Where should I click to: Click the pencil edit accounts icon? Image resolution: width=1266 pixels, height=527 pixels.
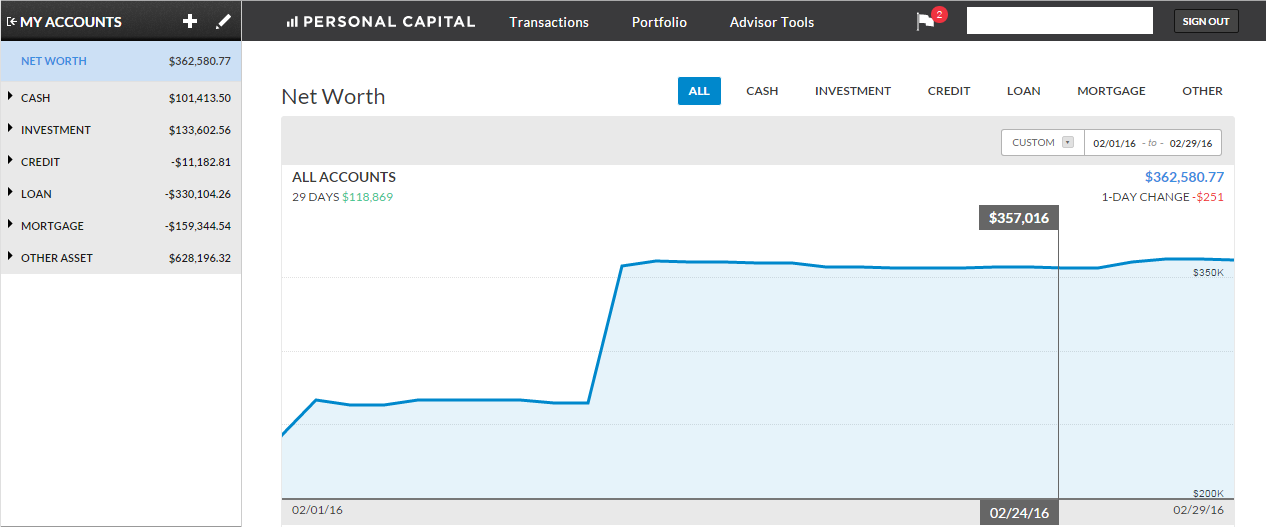click(223, 21)
